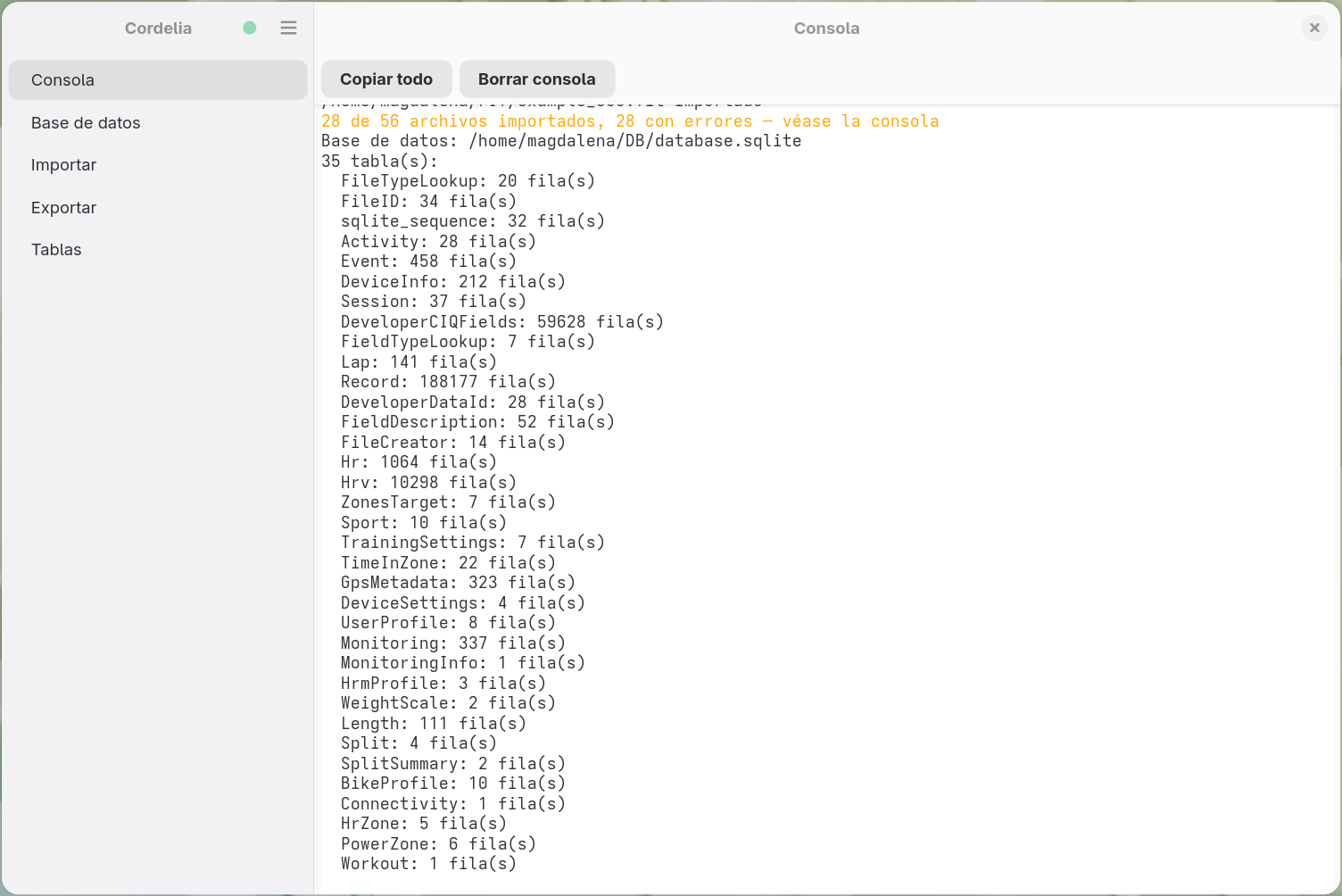Click the Monitoring: 337 fila(s) line
The height and width of the screenshot is (896, 1342).
pos(453,643)
